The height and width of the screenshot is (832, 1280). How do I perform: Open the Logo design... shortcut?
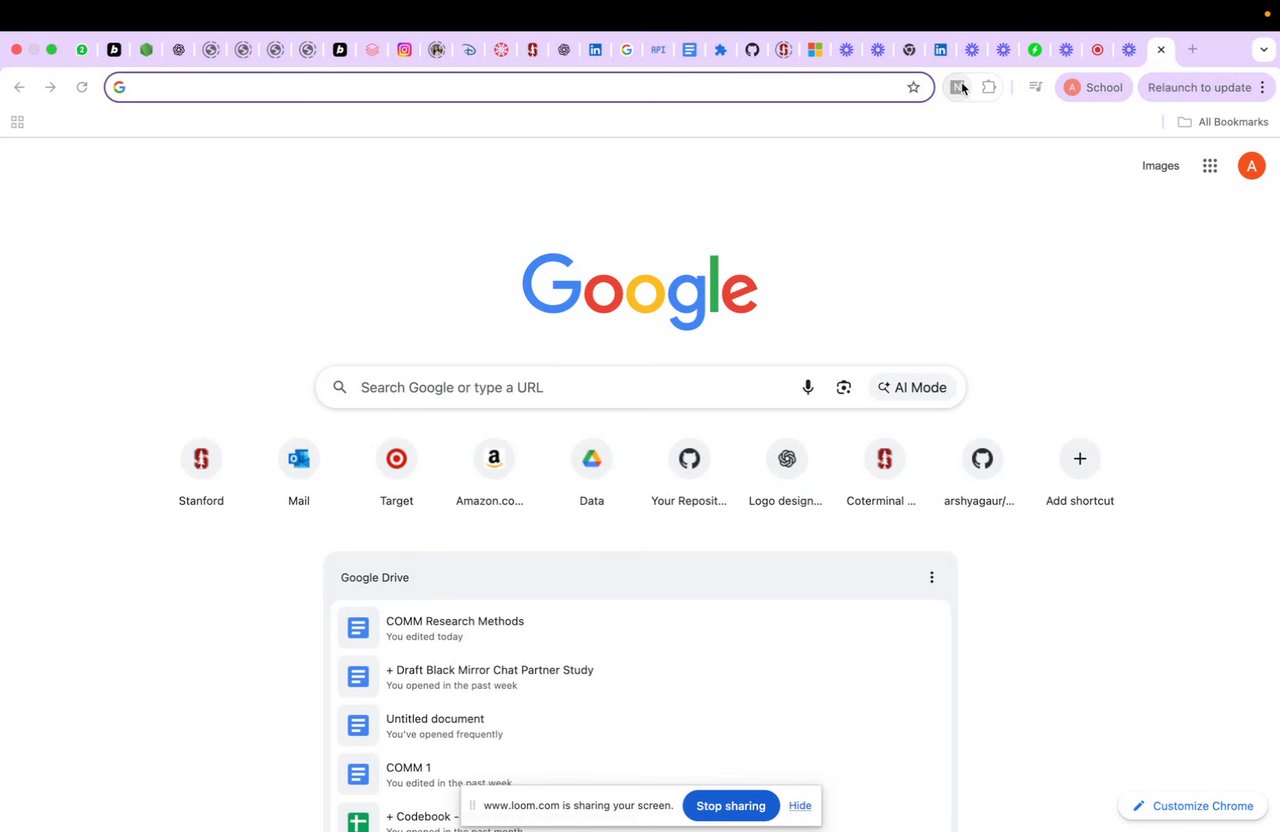(786, 473)
